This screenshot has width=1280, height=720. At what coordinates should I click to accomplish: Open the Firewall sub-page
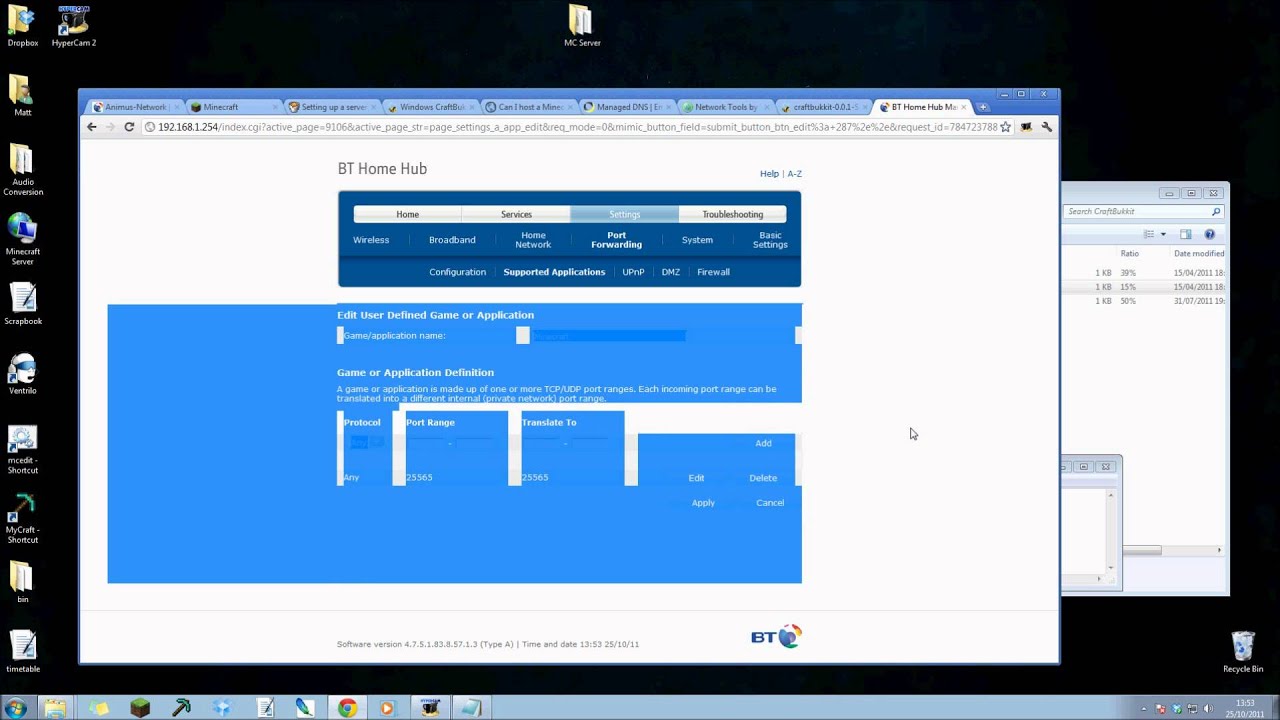[x=713, y=272]
